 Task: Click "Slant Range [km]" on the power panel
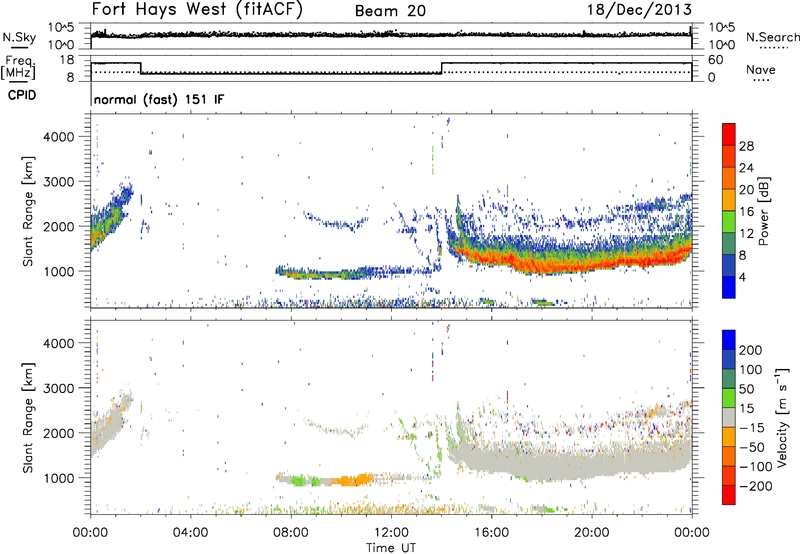click(x=28, y=211)
